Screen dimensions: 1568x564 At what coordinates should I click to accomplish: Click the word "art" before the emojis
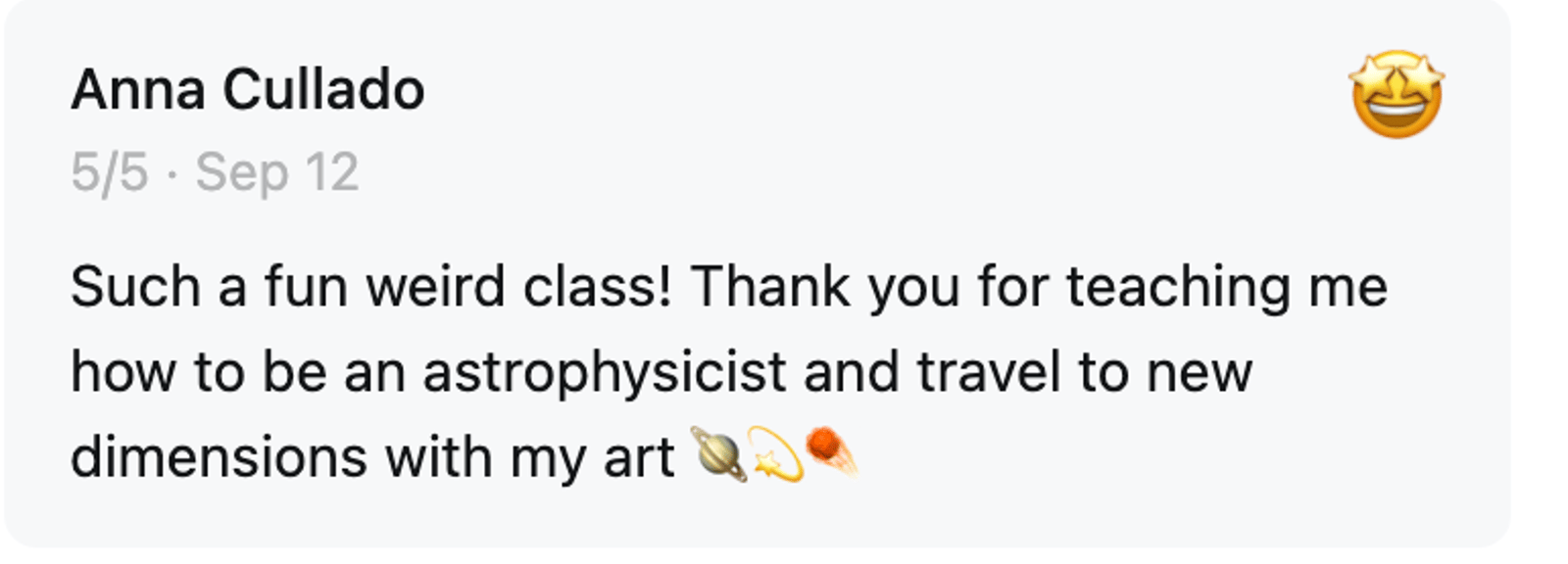pyautogui.click(x=639, y=457)
